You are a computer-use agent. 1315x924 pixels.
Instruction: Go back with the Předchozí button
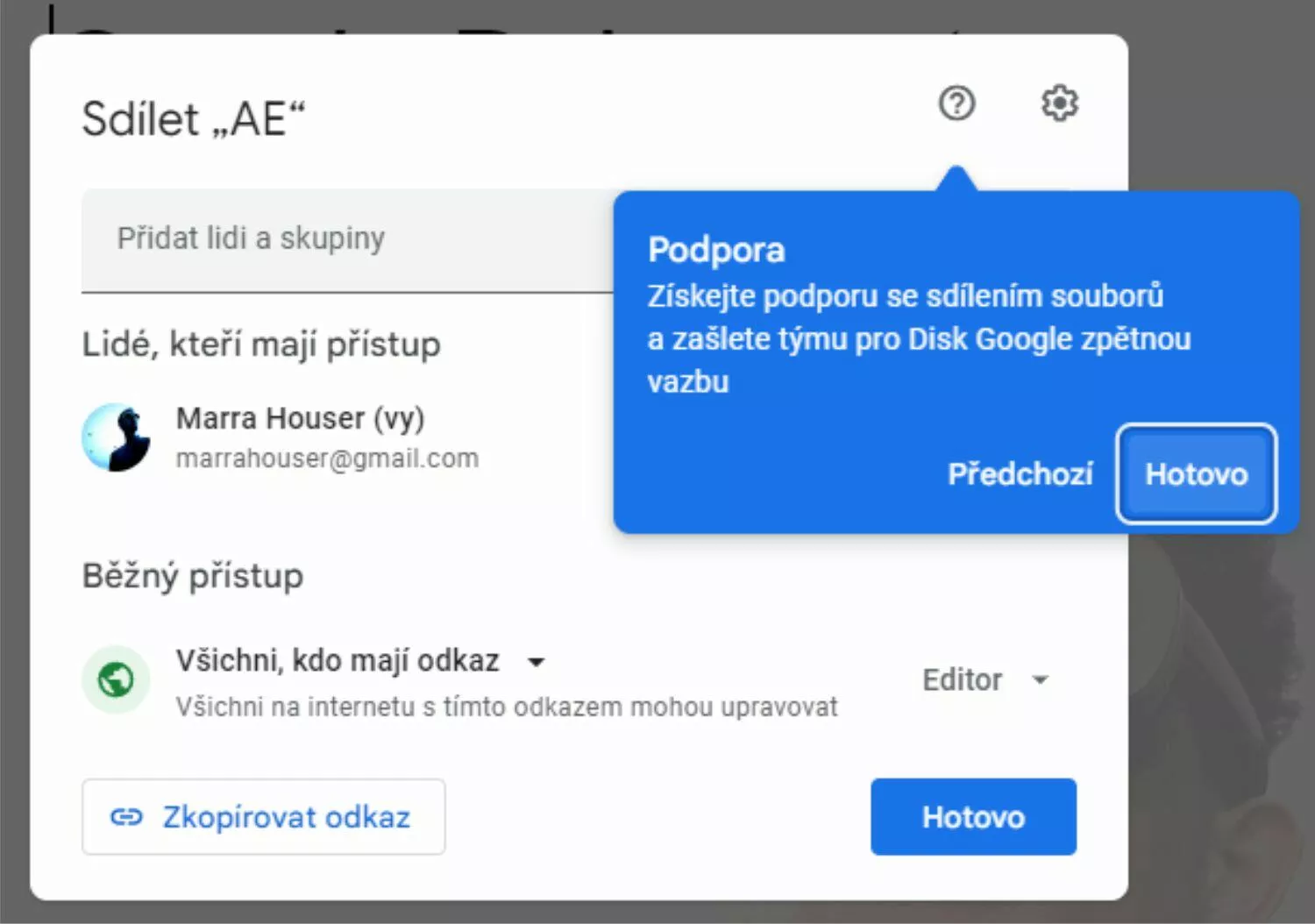[1020, 474]
